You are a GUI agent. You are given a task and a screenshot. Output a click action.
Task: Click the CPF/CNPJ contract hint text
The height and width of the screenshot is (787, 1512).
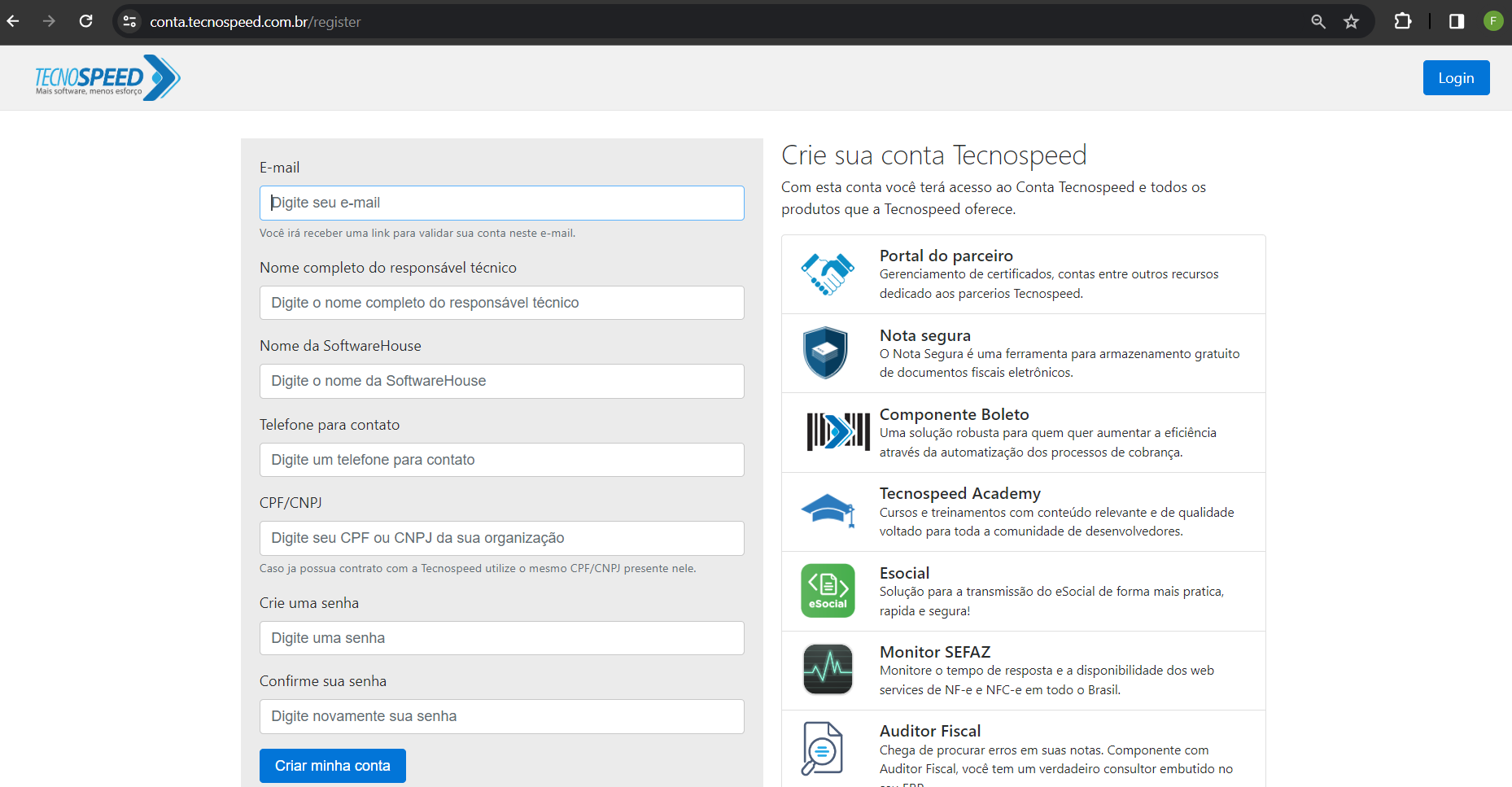478,568
